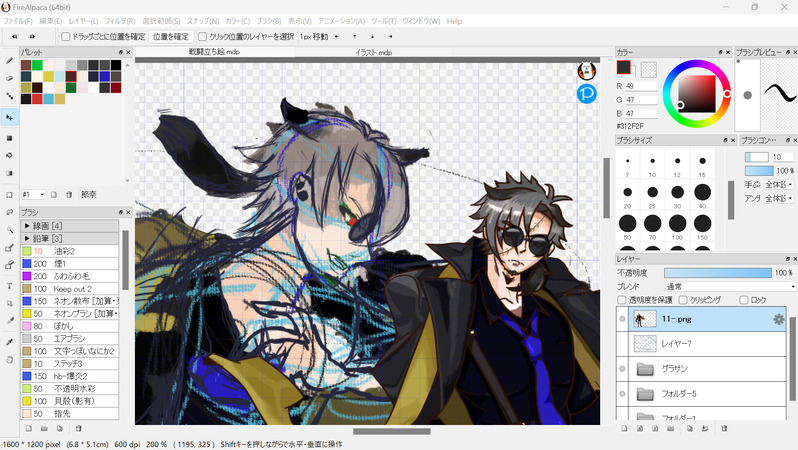
Task: Enable ドラッグごとに位置を確定 checkbox
Action: (66, 37)
